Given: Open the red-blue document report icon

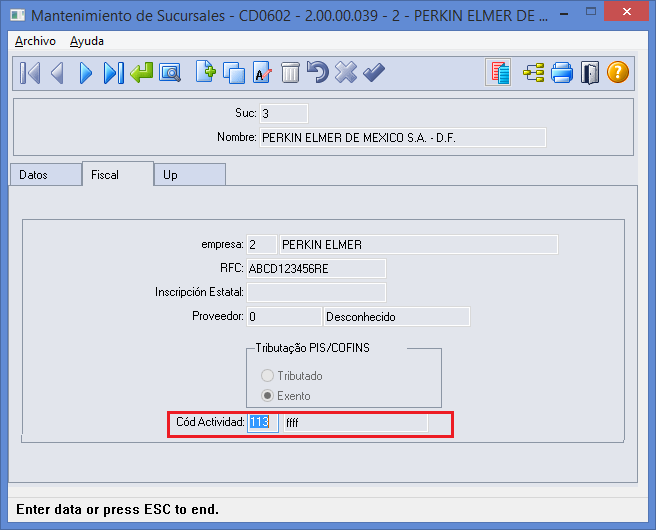Looking at the screenshot, I should (498, 72).
